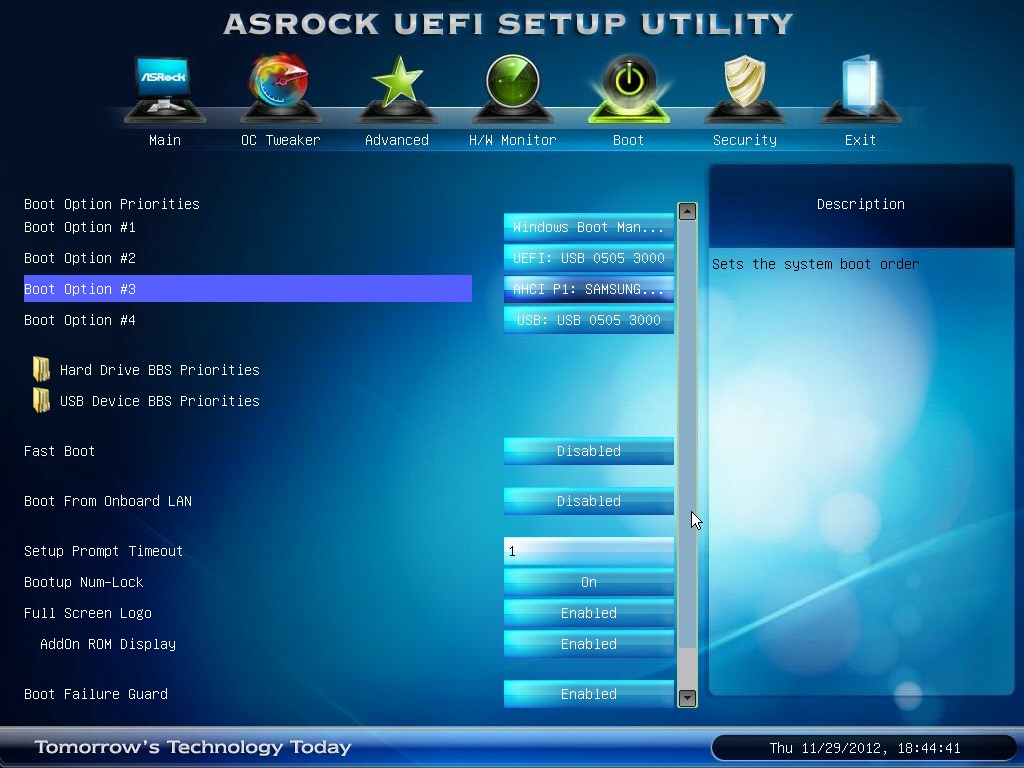Click the 'Sets the system boot order' text
The image size is (1024, 768).
[x=816, y=264]
